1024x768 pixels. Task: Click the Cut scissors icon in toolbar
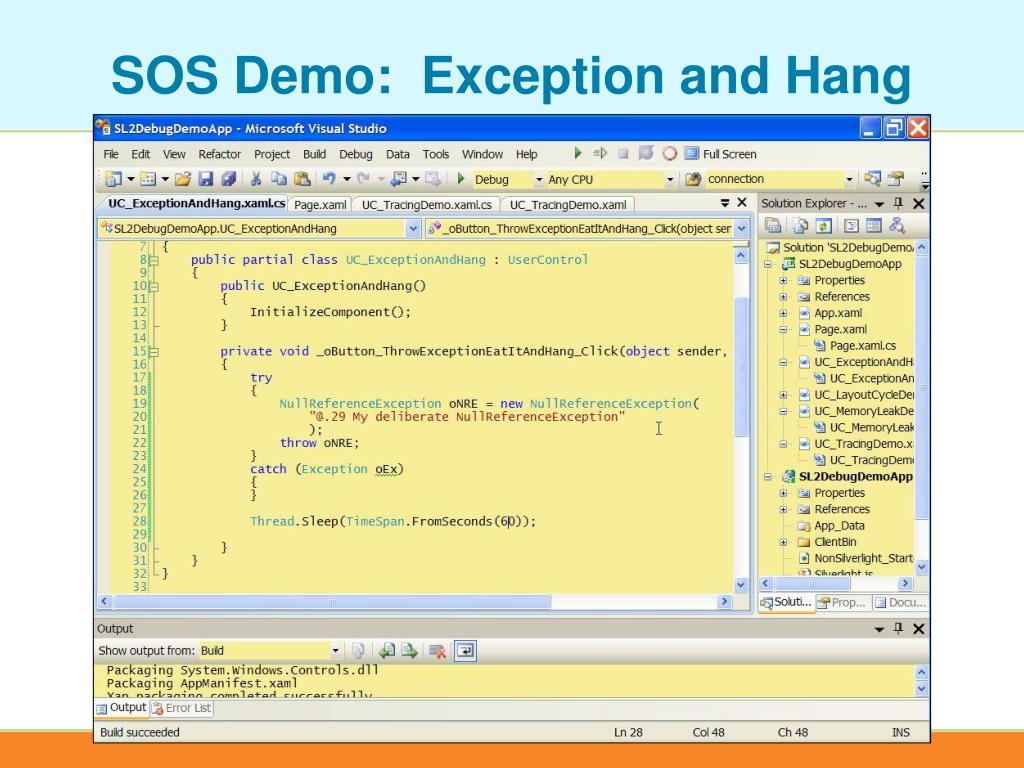click(x=256, y=179)
